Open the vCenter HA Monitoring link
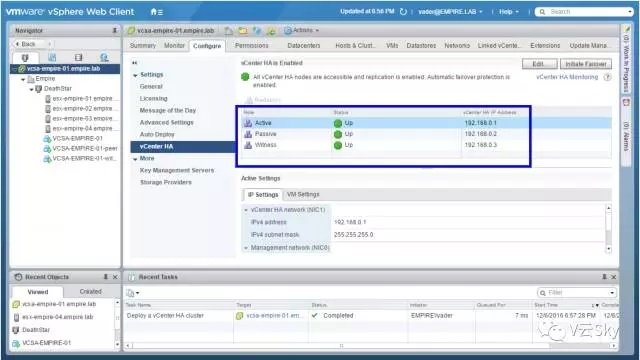 point(567,77)
